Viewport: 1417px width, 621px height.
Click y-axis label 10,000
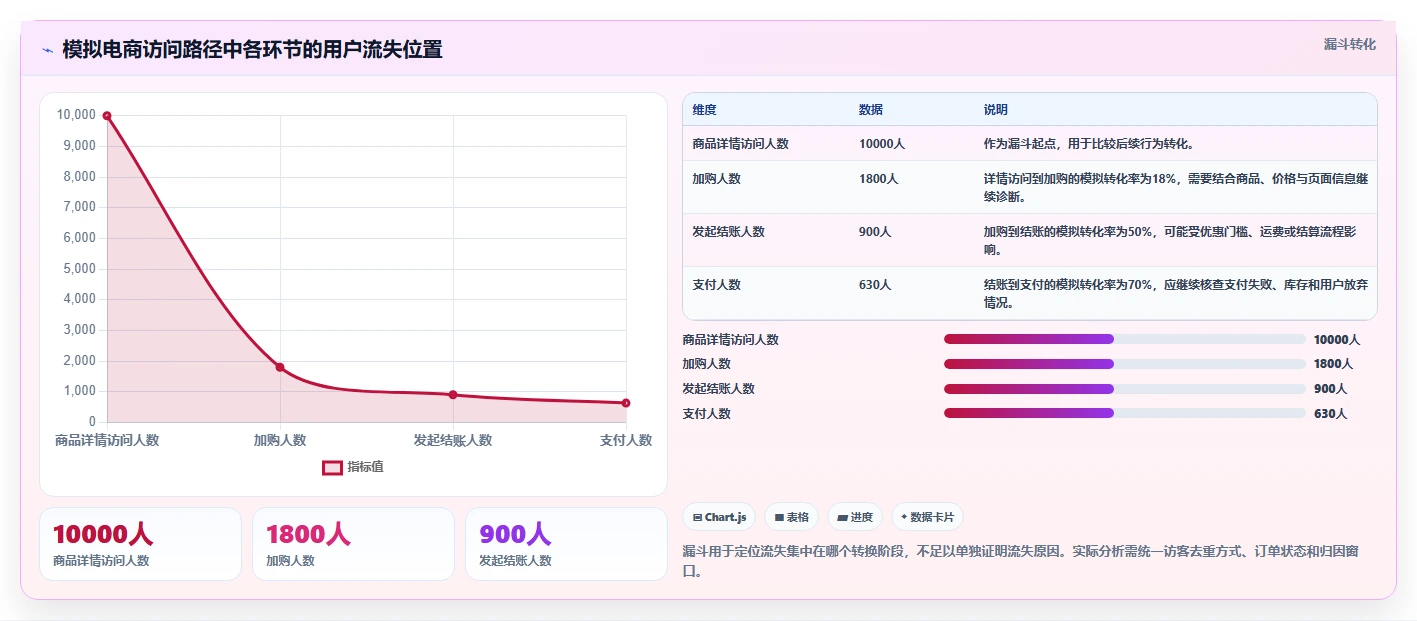(x=76, y=115)
